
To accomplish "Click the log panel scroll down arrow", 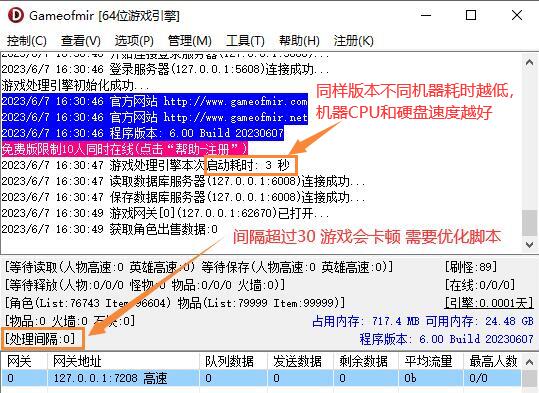I will pyautogui.click(x=530, y=244).
